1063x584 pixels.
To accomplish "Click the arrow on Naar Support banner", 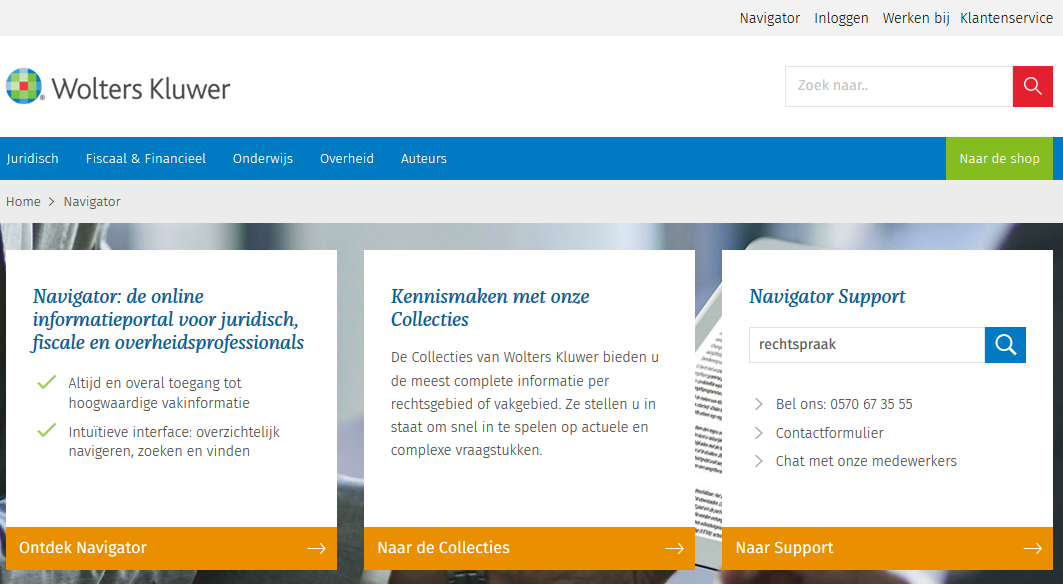I will coord(1032,548).
